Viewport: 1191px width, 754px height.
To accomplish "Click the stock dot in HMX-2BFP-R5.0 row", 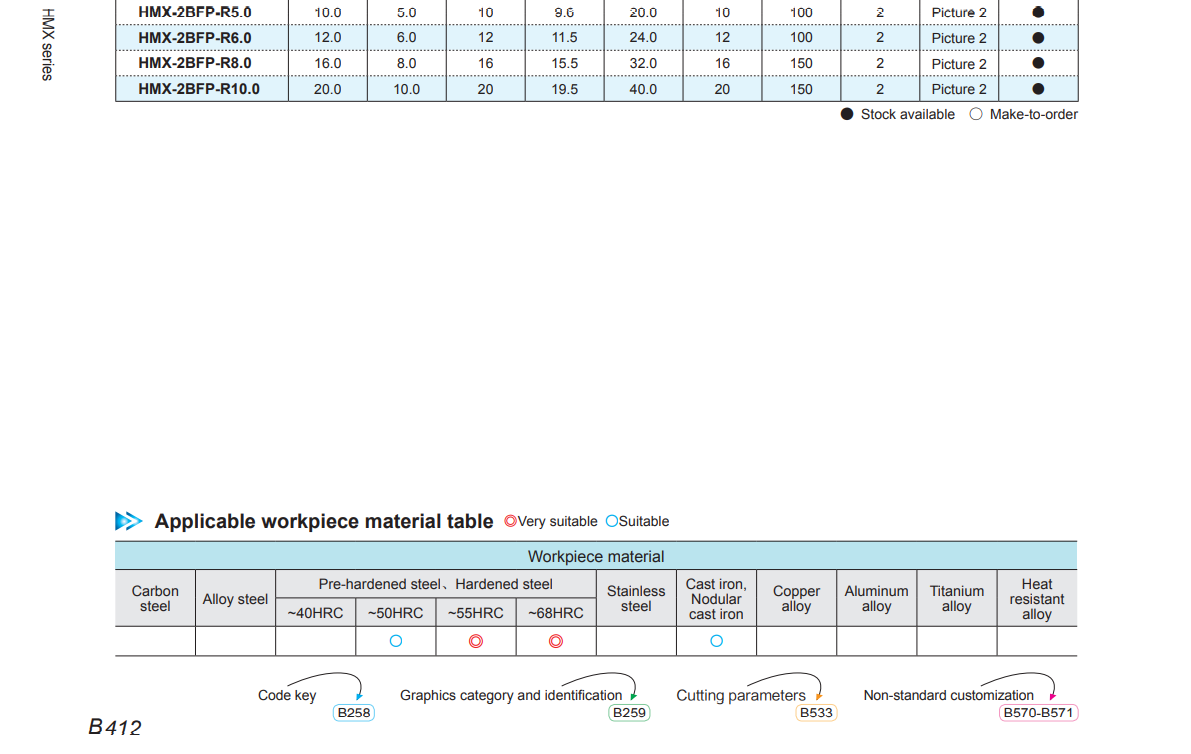I will tap(1038, 12).
